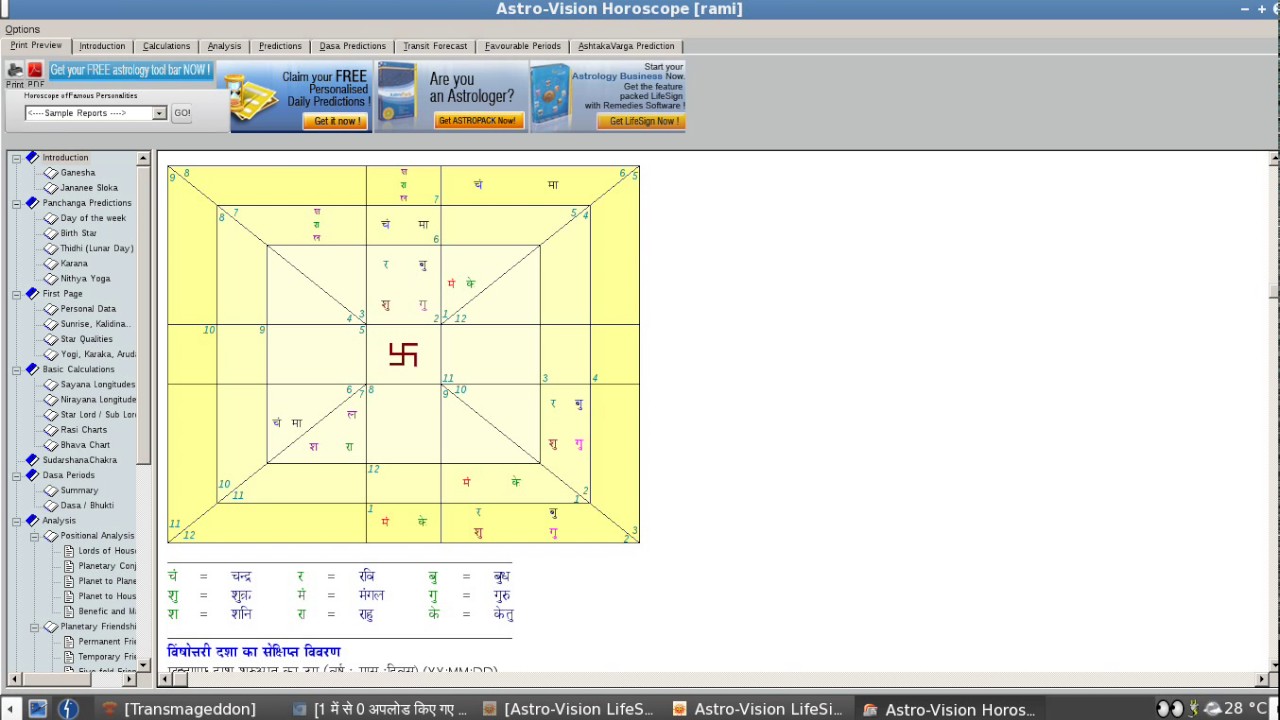1280x720 pixels.
Task: Switch to Transmageddon in the taskbar
Action: click(x=180, y=709)
